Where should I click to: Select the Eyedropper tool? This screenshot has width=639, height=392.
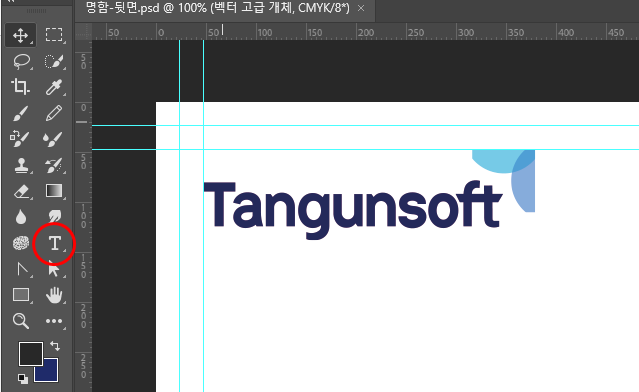click(54, 87)
